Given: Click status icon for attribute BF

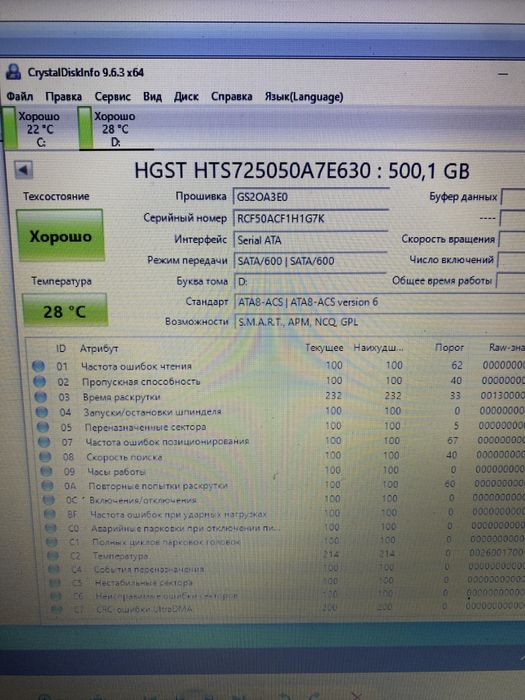Looking at the screenshot, I should [x=50, y=514].
